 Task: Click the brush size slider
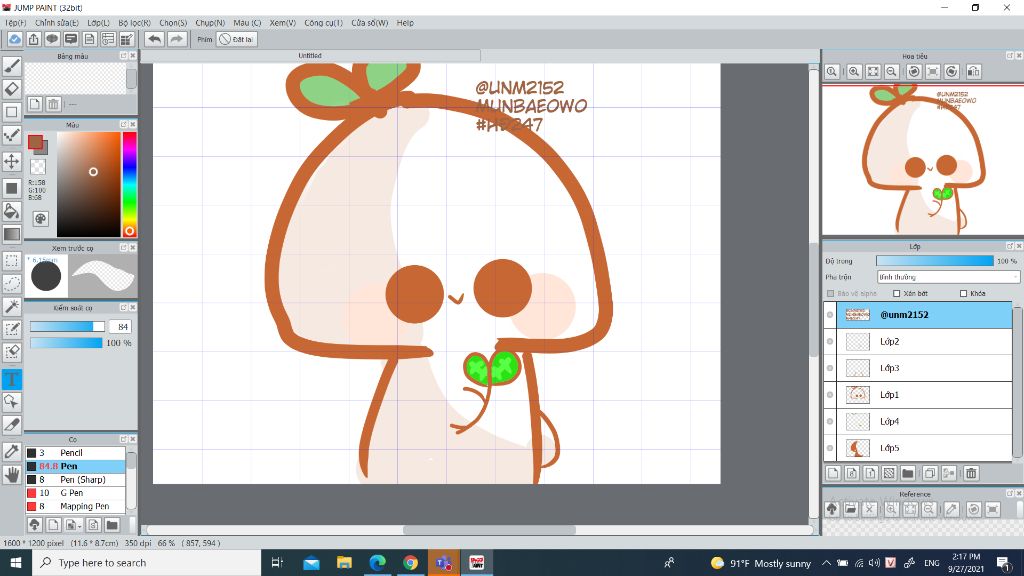67,327
